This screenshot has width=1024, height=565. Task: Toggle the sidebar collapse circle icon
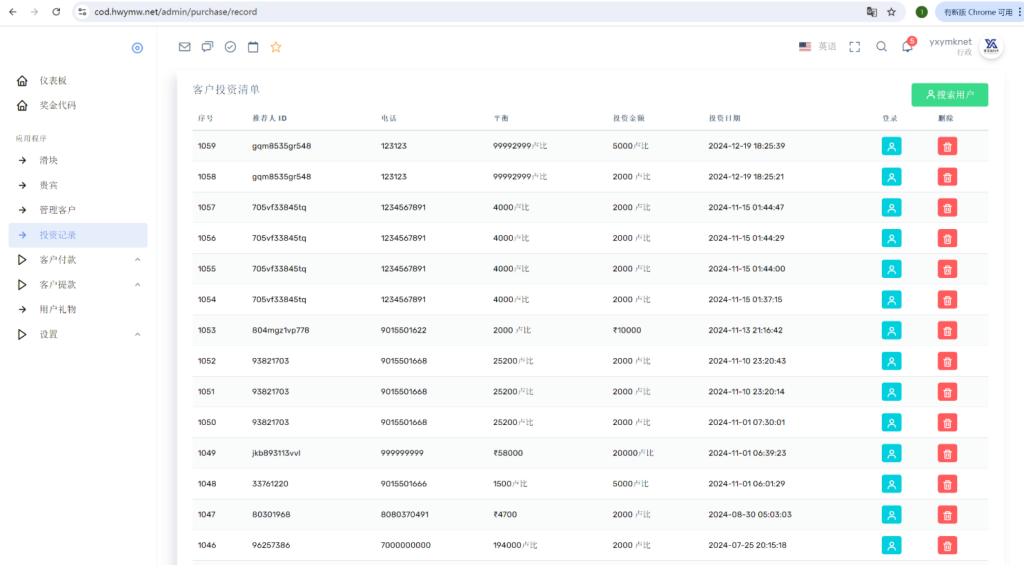[137, 48]
